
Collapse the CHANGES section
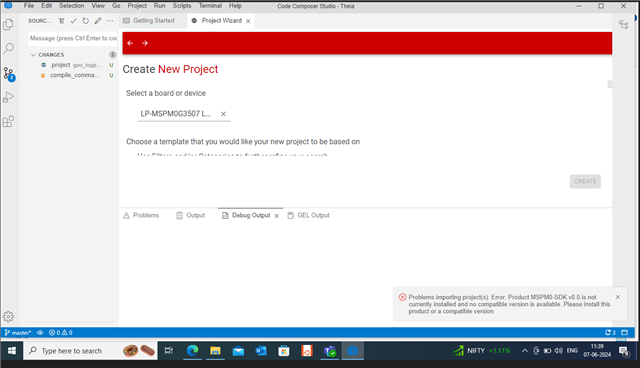[33, 55]
